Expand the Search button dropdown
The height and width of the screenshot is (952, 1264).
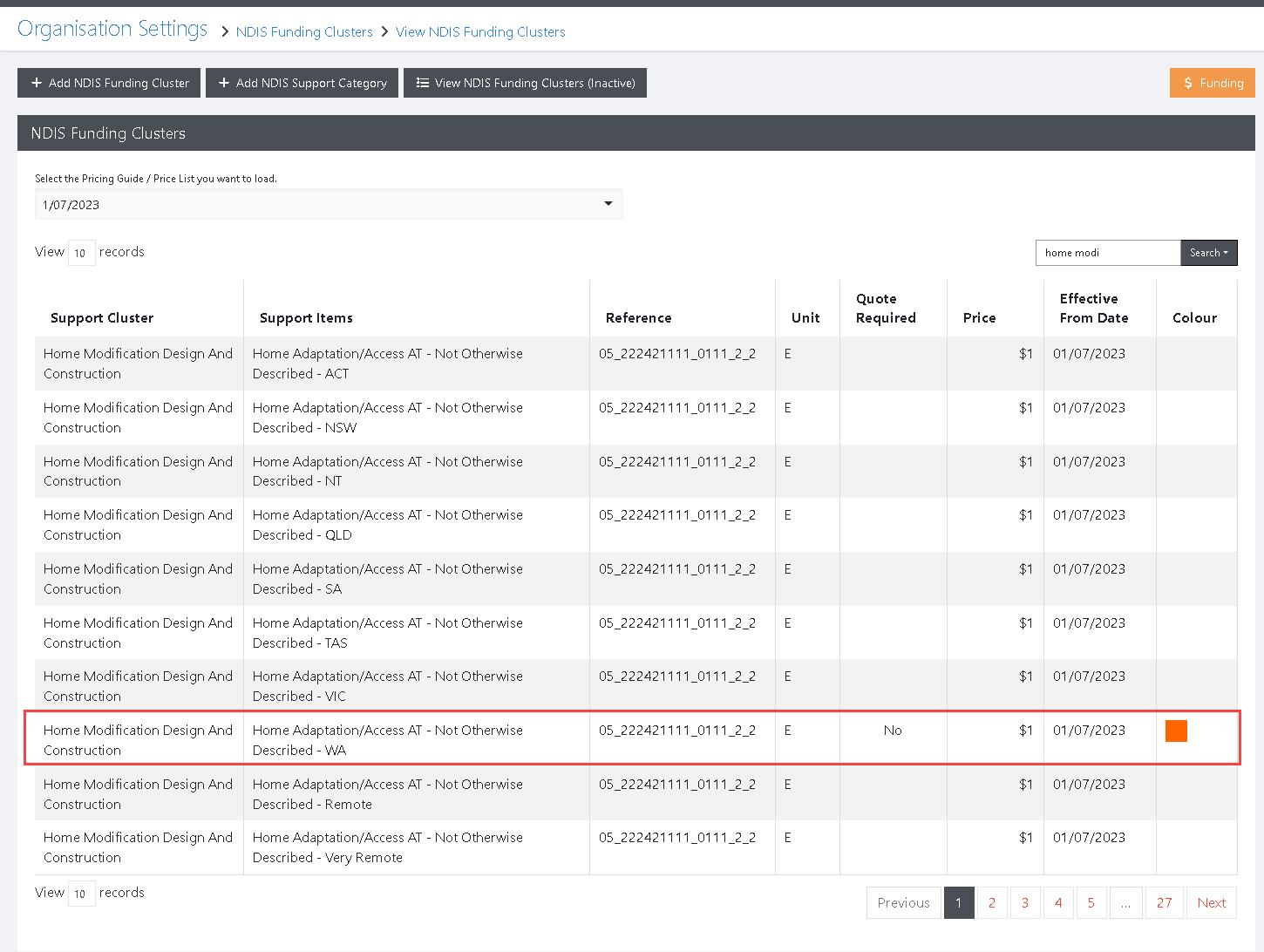click(1209, 253)
